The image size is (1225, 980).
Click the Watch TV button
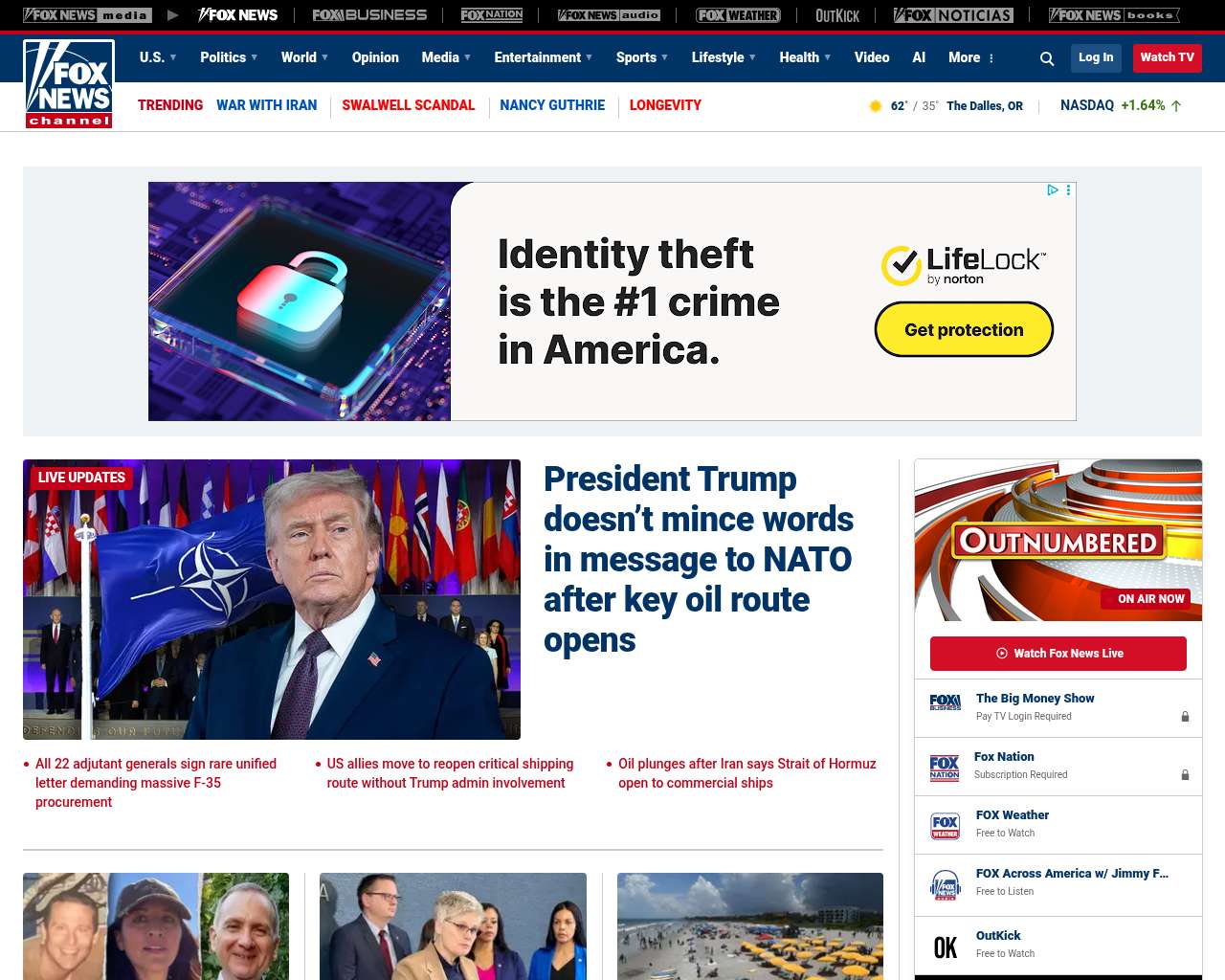point(1167,57)
